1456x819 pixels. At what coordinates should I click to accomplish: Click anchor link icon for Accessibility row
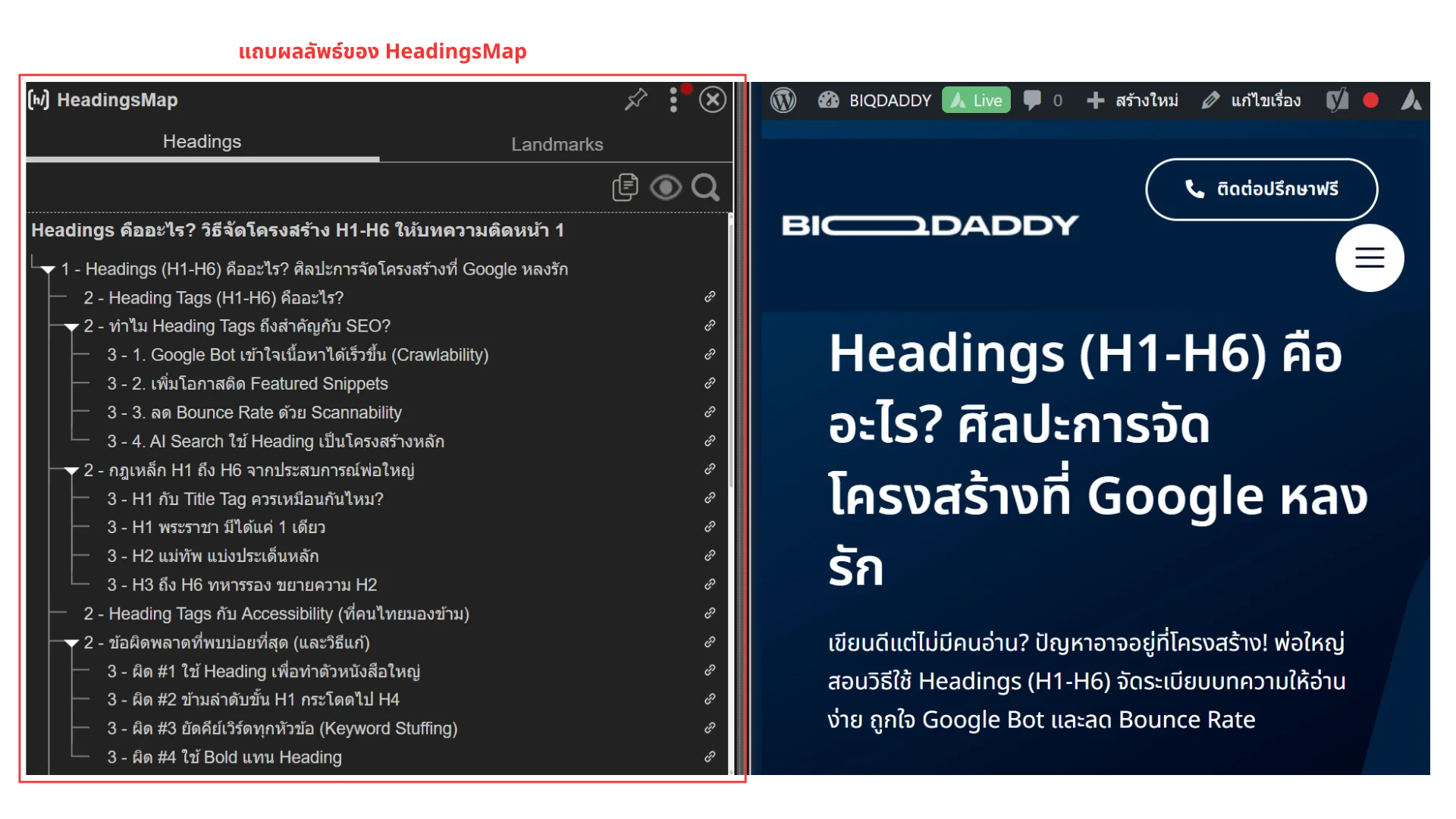(710, 613)
